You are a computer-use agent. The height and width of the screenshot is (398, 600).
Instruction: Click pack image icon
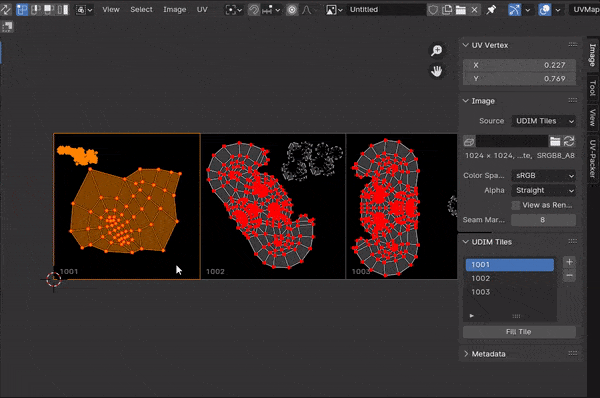click(469, 142)
